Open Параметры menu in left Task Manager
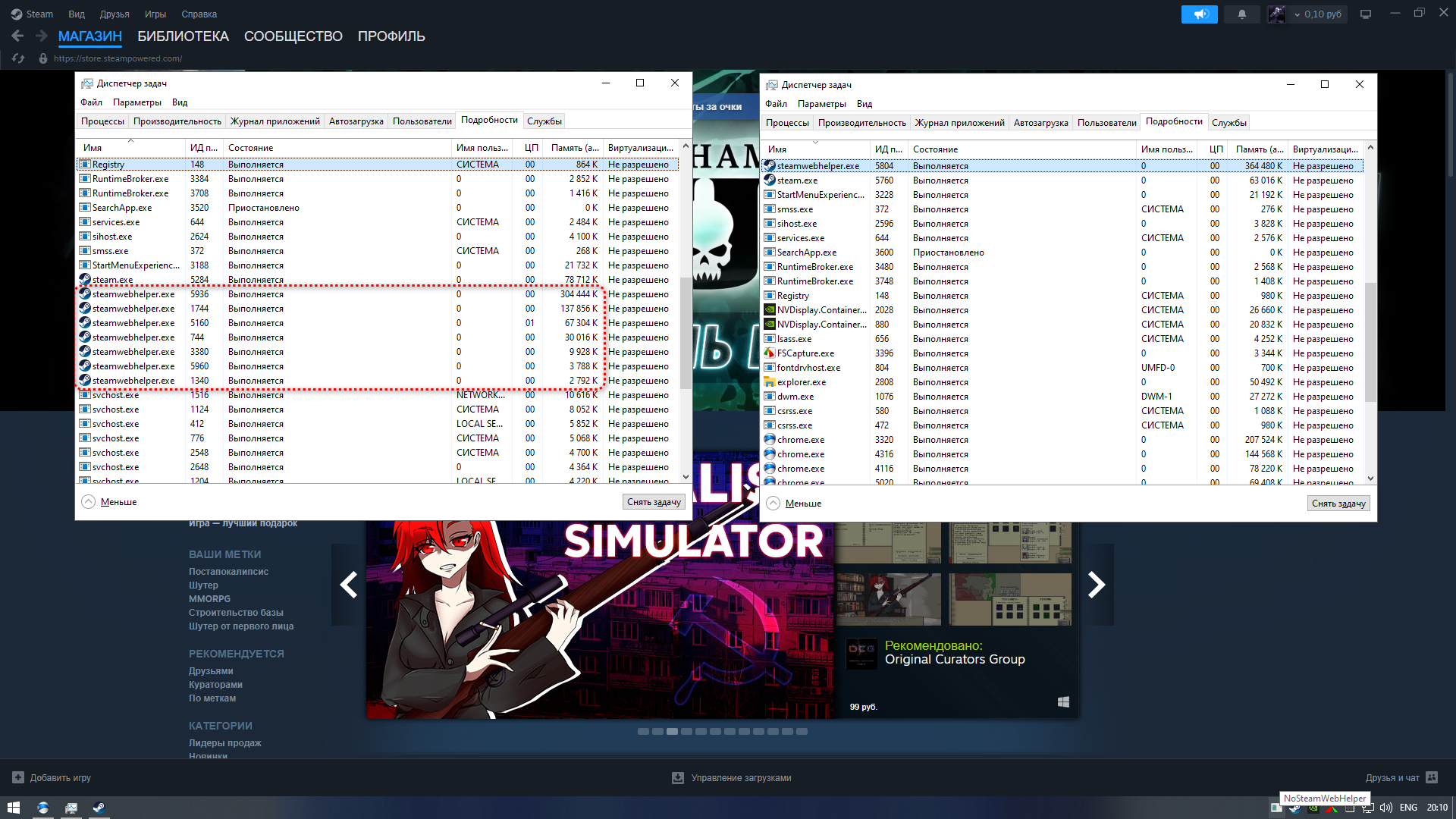This screenshot has height=819, width=1456. [x=136, y=102]
